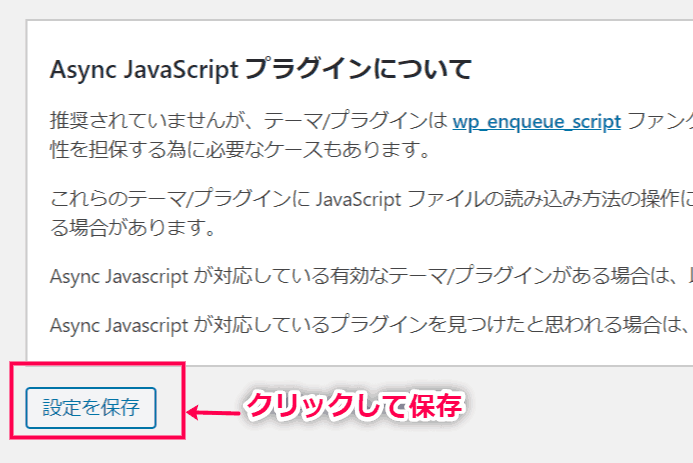Click line Async Javascript が対応している有効なテーマ
The image size is (693, 463).
[x=371, y=277]
